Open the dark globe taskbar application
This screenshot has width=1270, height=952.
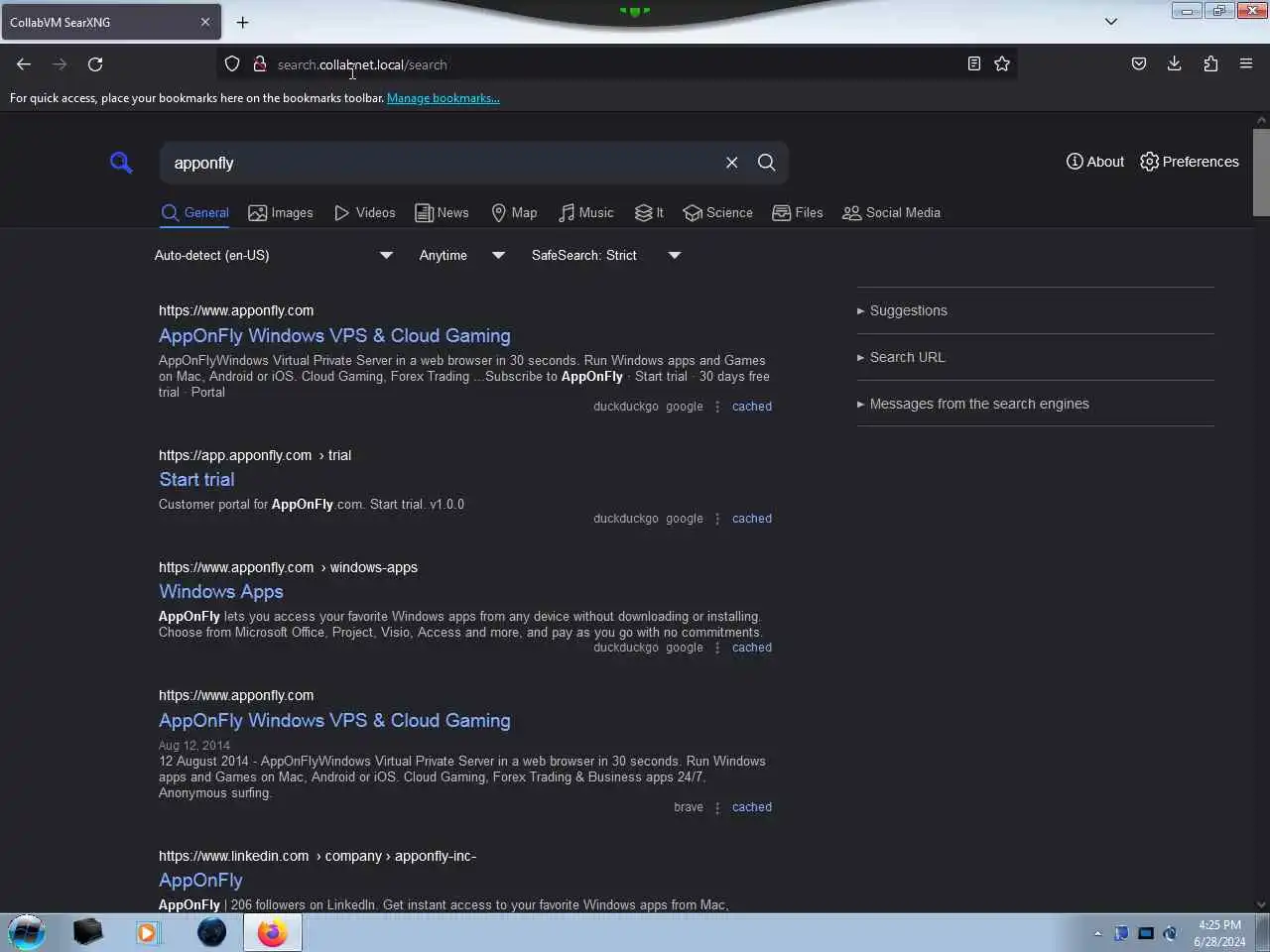[211, 932]
